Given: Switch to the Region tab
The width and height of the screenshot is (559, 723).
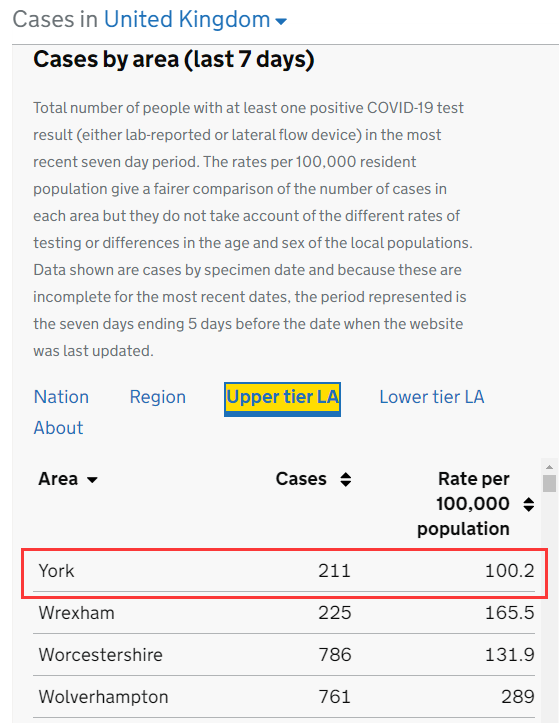Looking at the screenshot, I should (x=158, y=397).
